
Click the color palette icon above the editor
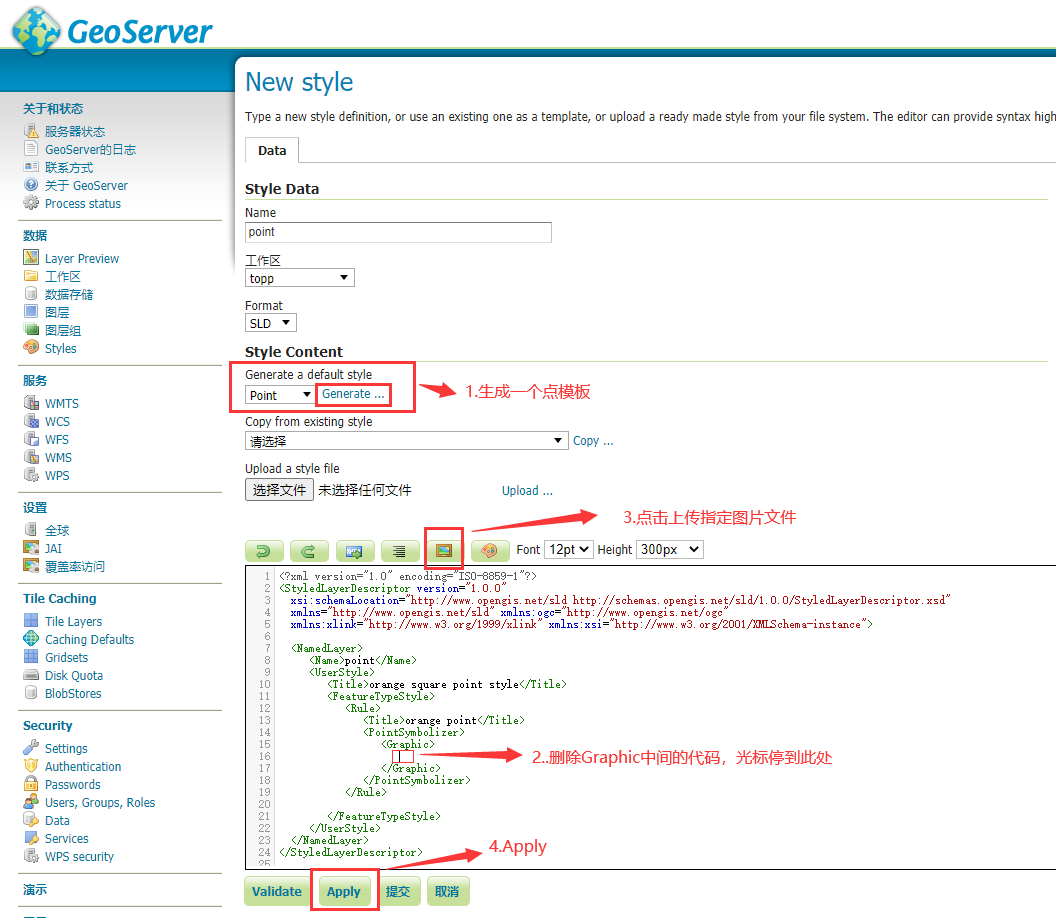click(x=488, y=550)
